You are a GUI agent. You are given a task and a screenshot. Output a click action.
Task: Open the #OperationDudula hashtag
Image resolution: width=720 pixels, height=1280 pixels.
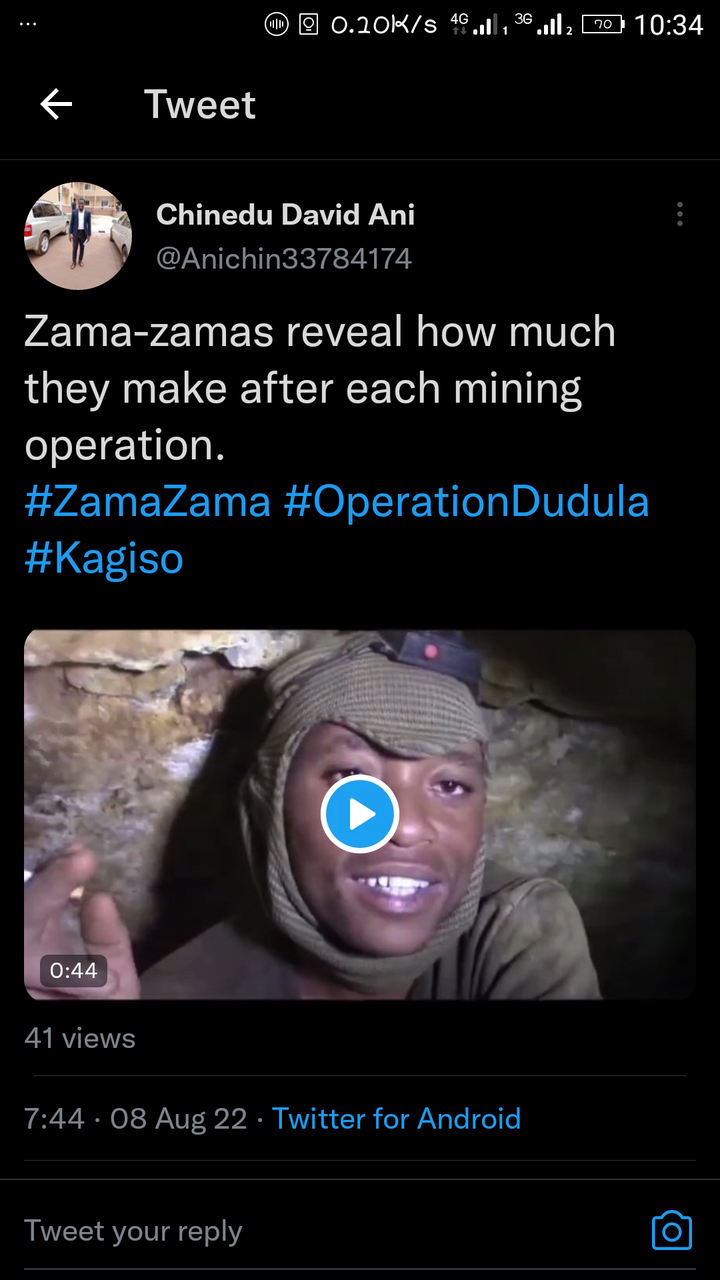(466, 502)
